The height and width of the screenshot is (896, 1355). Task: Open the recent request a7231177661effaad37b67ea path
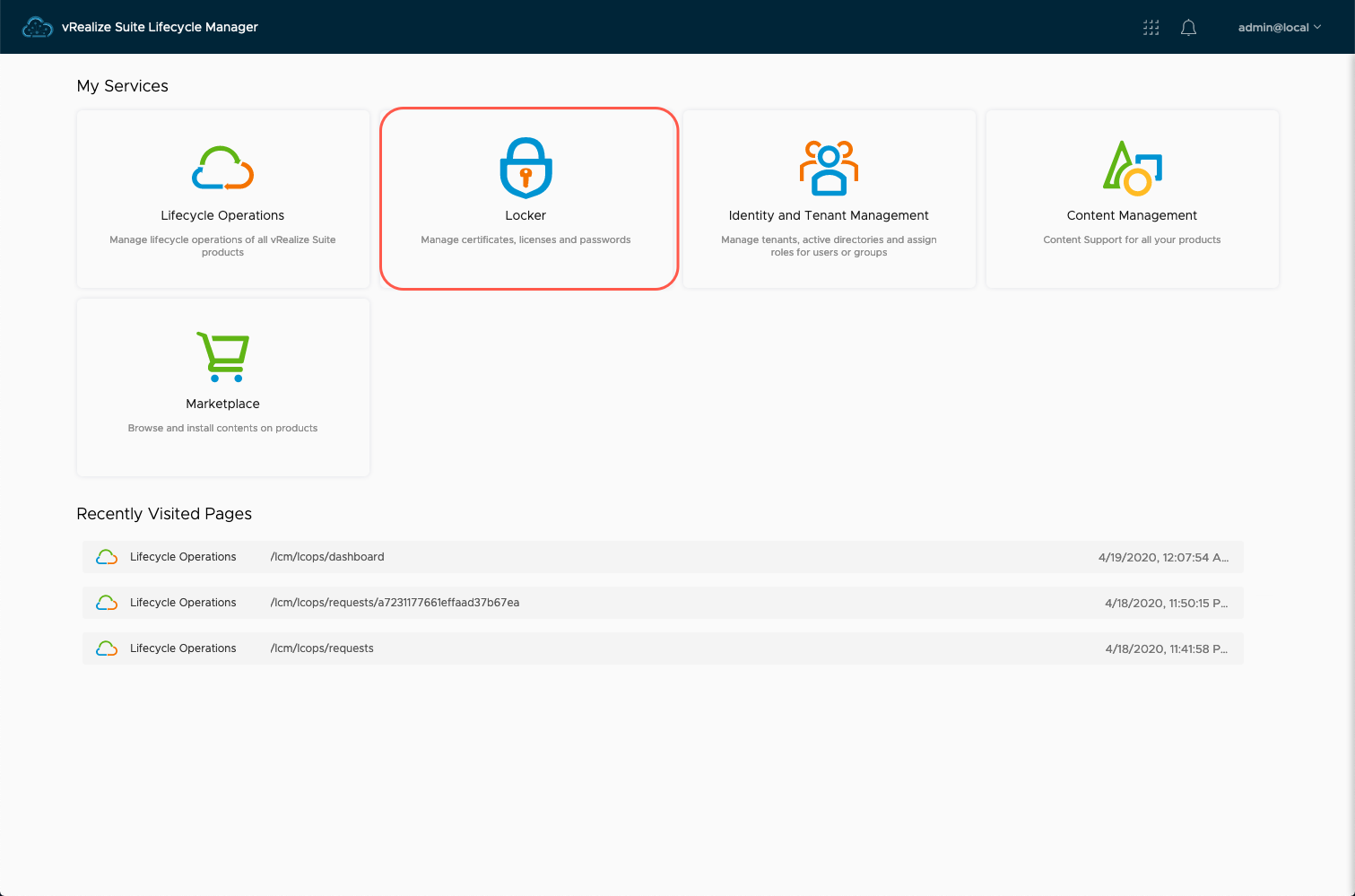[x=395, y=603]
